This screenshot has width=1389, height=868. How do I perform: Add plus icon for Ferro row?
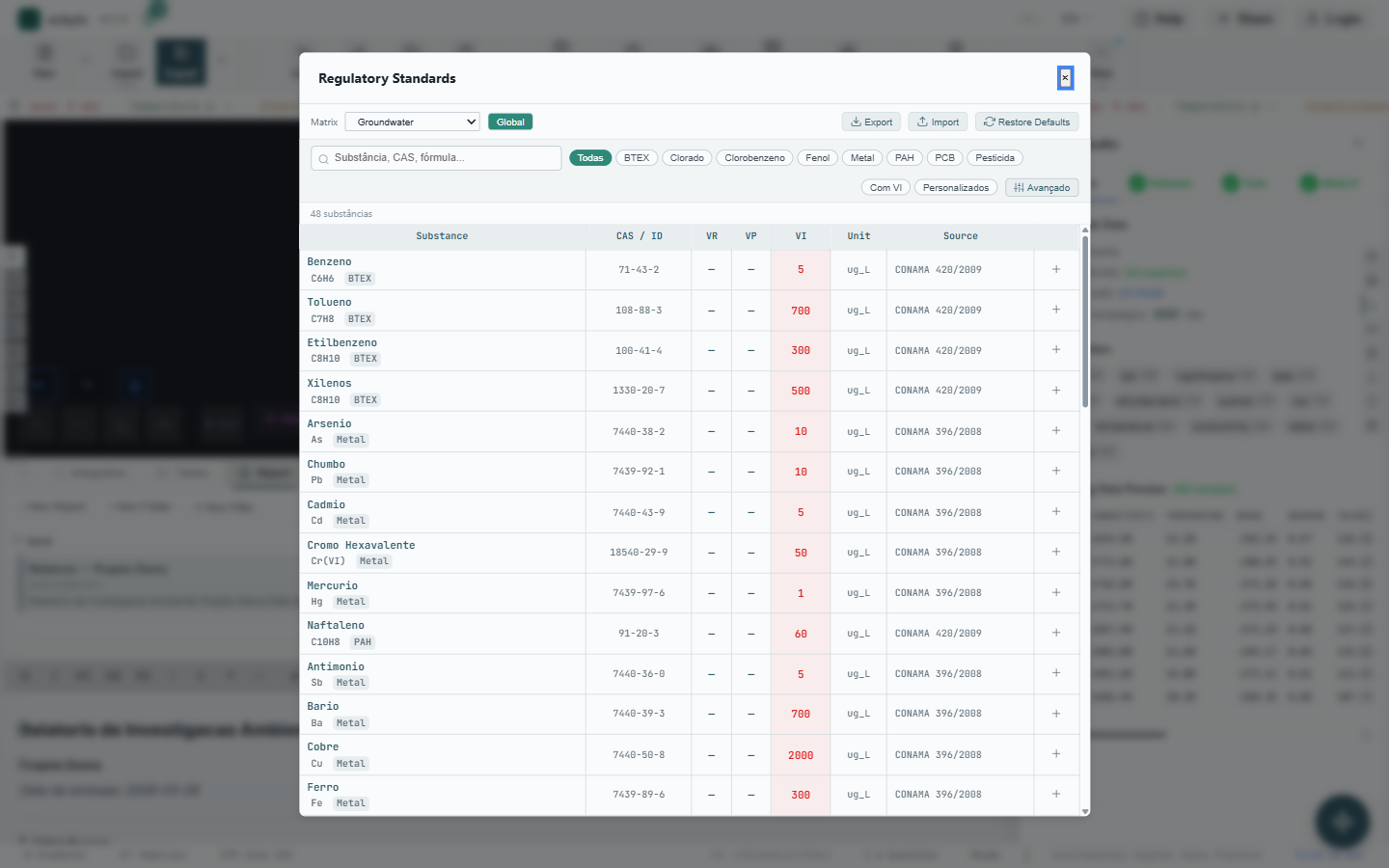(x=1056, y=794)
